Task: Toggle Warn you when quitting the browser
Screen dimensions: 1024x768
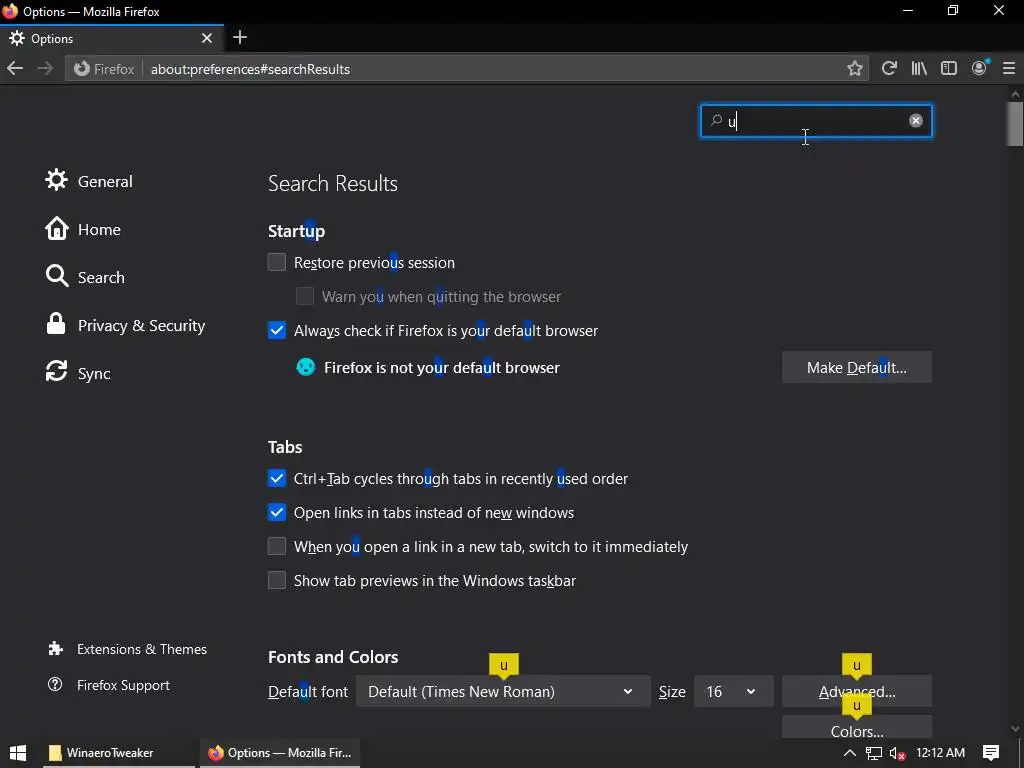Action: tap(305, 296)
